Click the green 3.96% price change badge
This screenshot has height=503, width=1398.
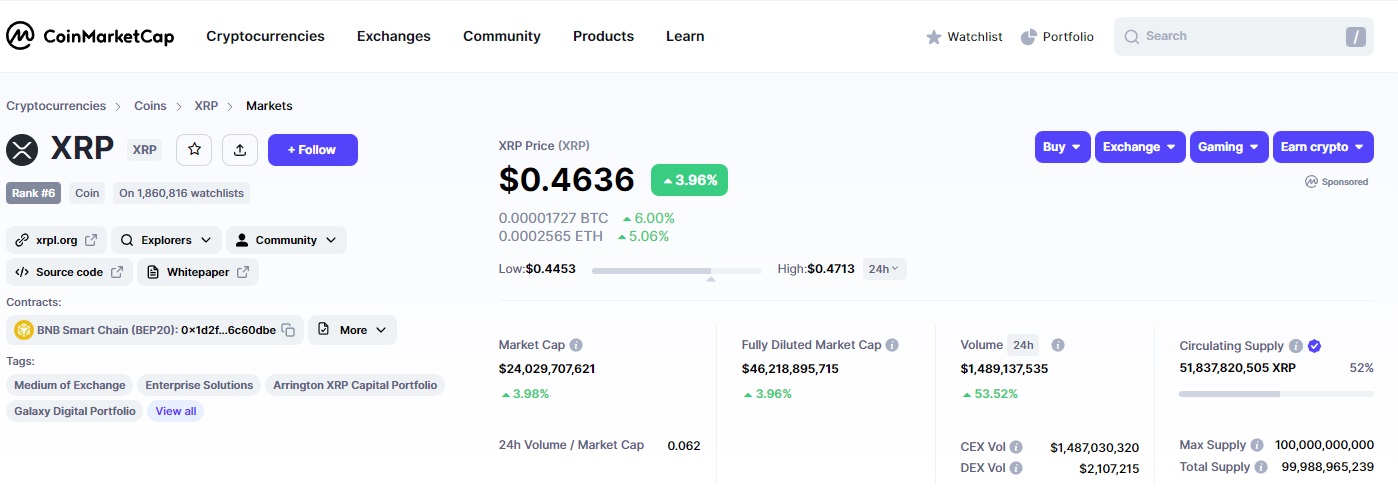pyautogui.click(x=690, y=180)
